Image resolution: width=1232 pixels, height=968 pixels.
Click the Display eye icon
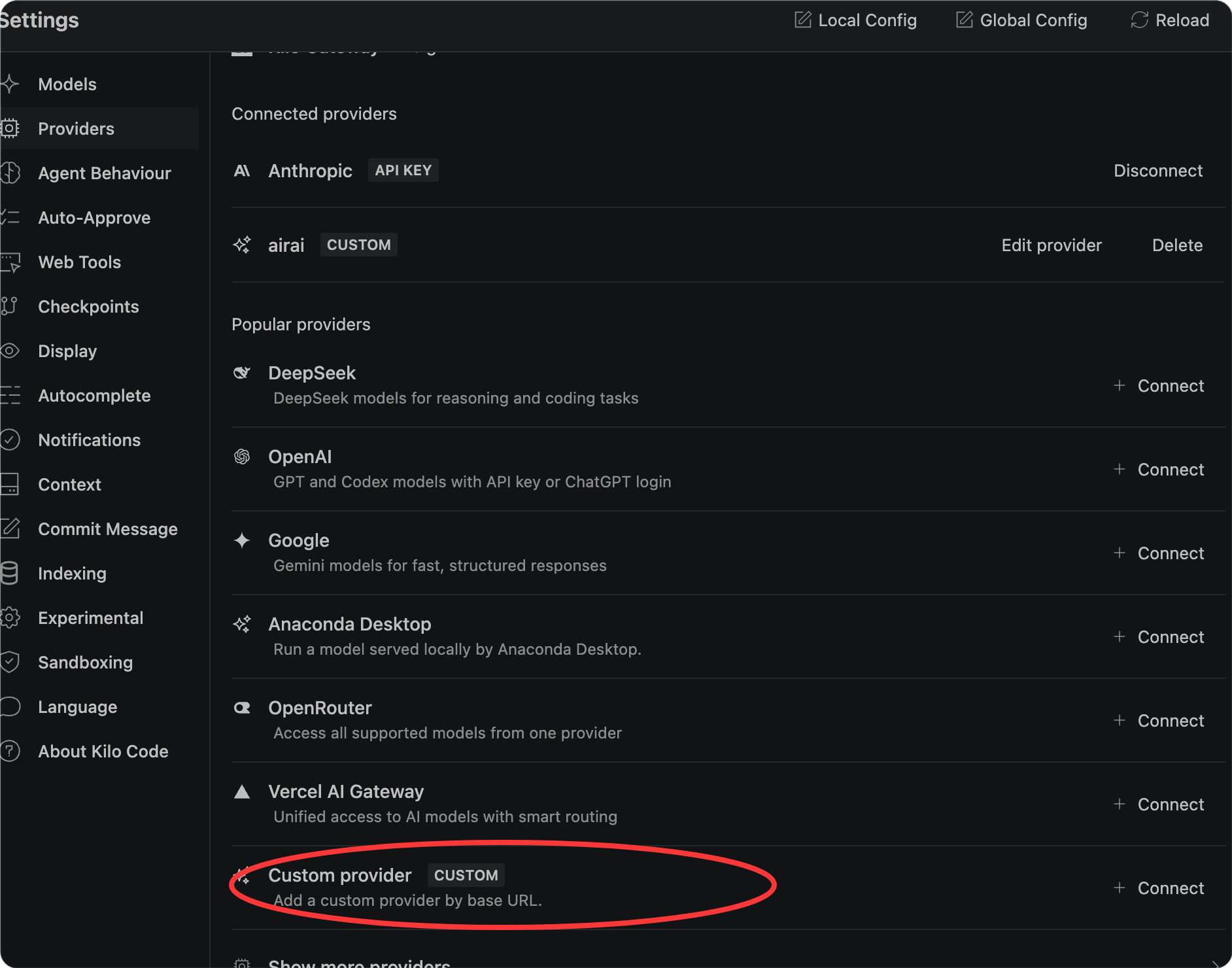click(x=10, y=351)
